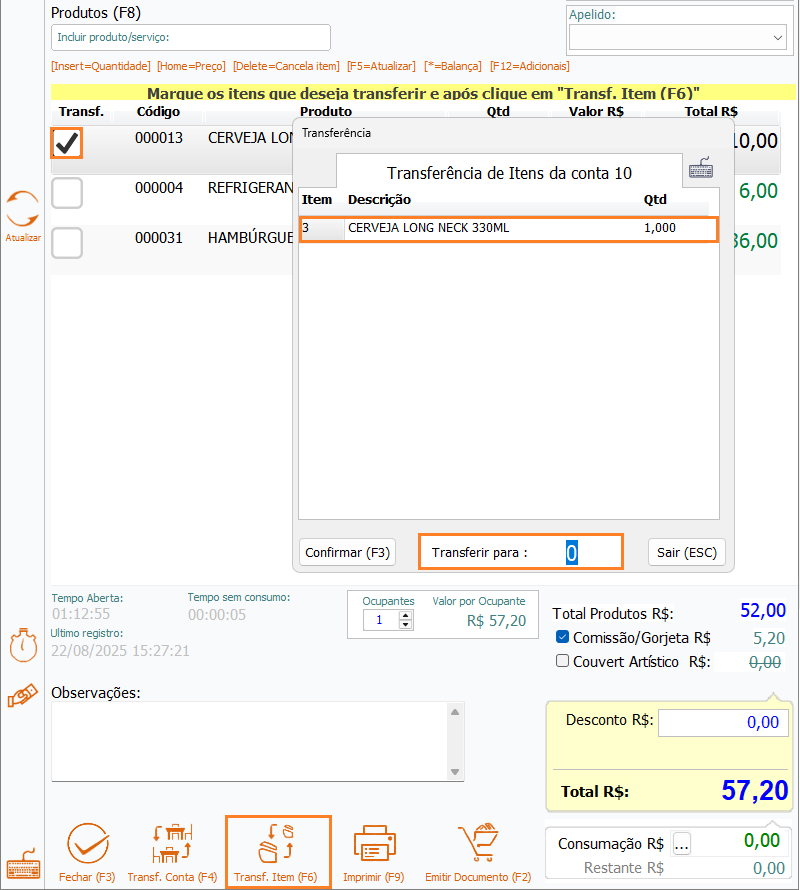Click Fechar (F3) checkmark icon
Image resolution: width=800 pixels, height=890 pixels.
coord(88,845)
